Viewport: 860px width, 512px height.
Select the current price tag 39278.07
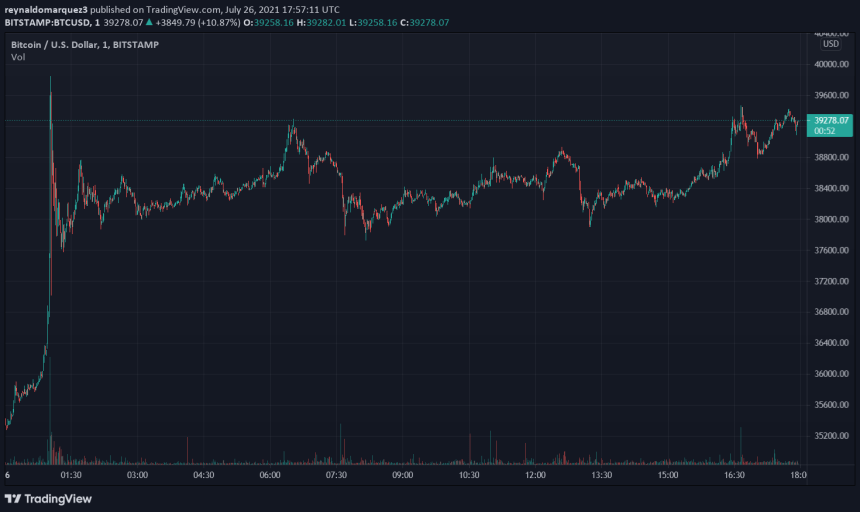coord(830,125)
